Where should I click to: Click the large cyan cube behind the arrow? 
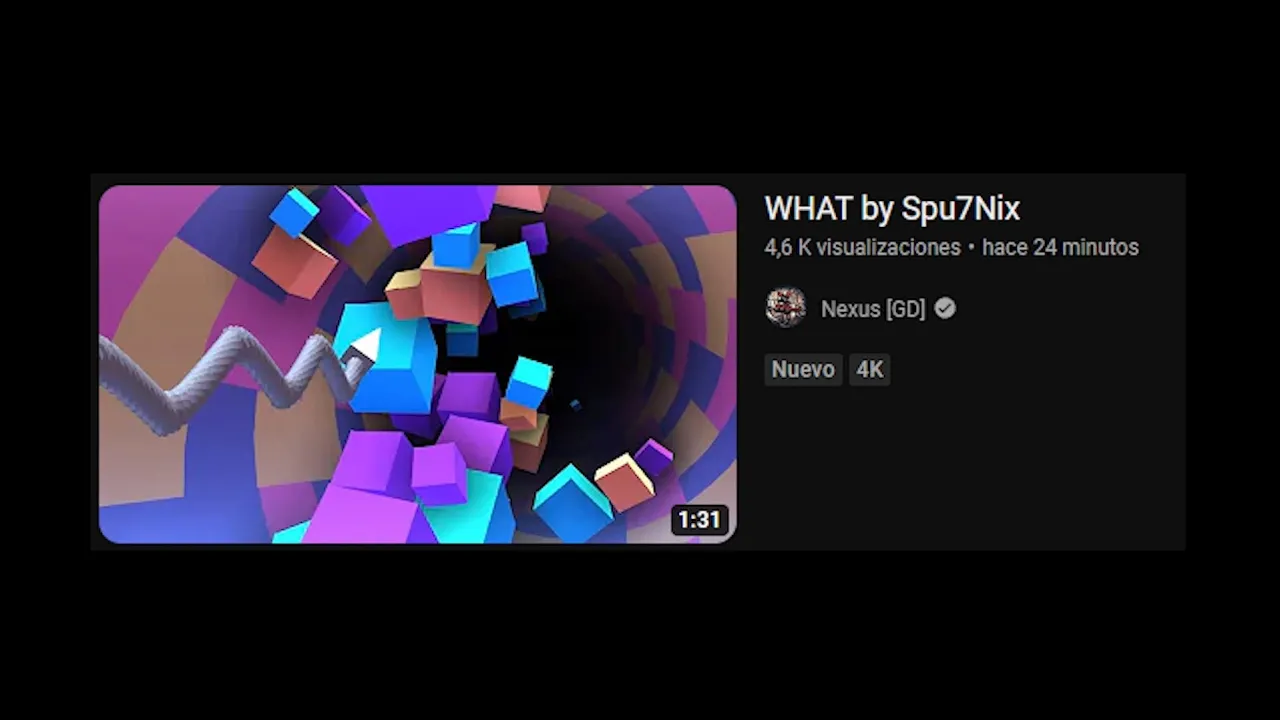coord(390,358)
